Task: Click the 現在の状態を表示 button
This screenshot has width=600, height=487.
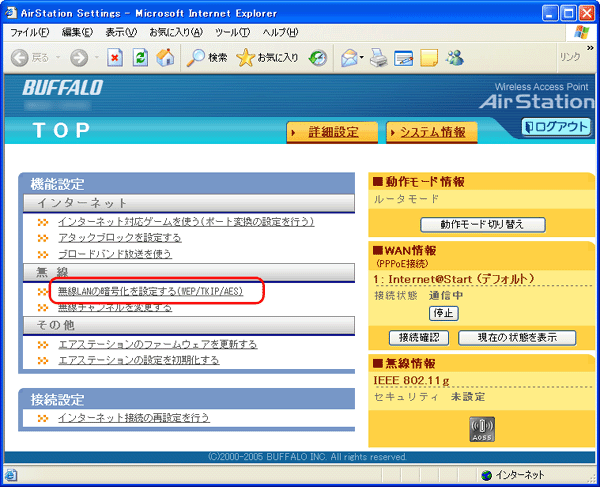Action: point(517,338)
